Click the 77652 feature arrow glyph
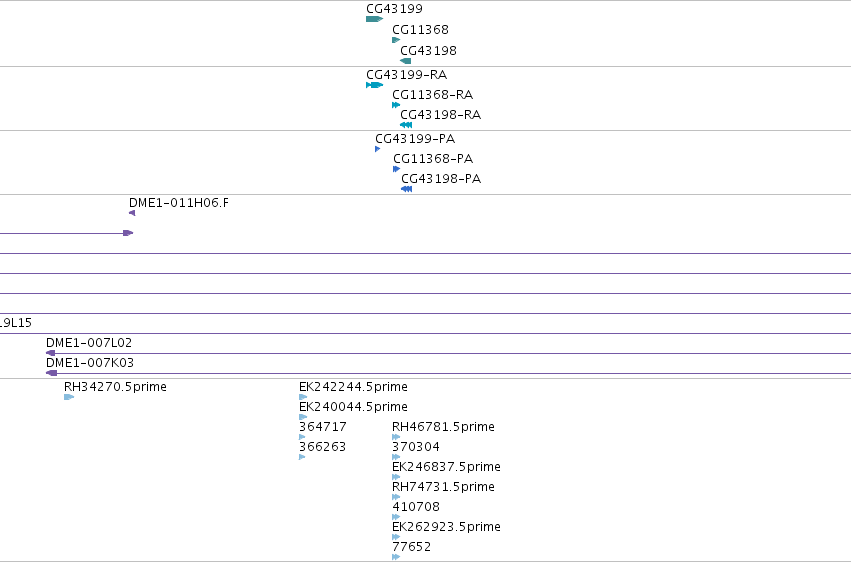This screenshot has width=851, height=562. coord(396,557)
